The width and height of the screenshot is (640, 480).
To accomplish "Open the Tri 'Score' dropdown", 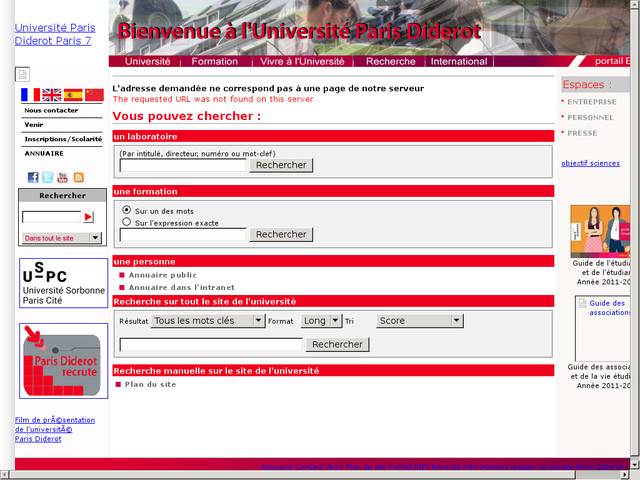I will pyautogui.click(x=420, y=321).
